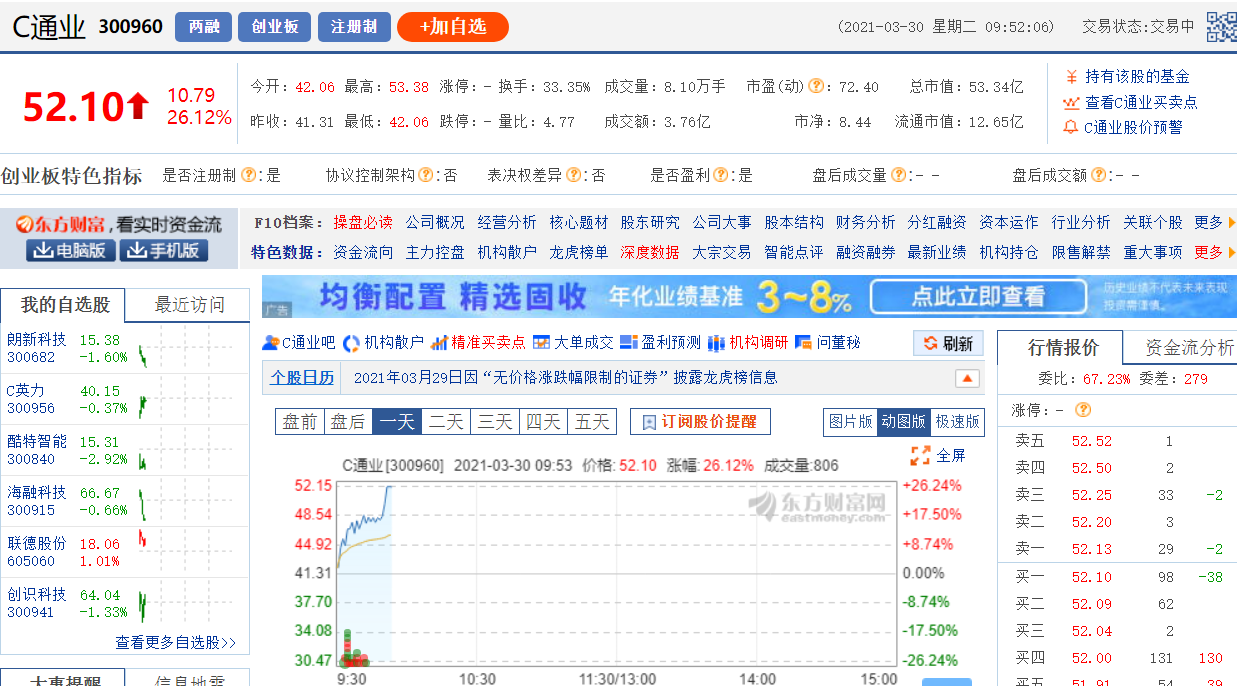This screenshot has height=686, width=1237.
Task: Click the 注册制 tag button
Action: tap(354, 27)
